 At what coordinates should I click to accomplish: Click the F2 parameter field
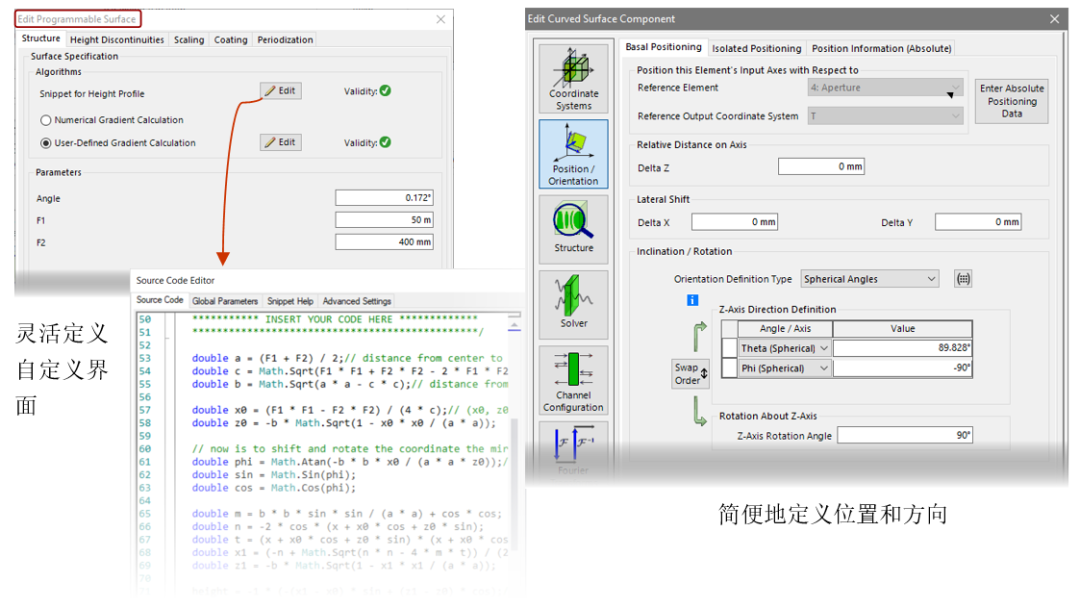click(384, 242)
